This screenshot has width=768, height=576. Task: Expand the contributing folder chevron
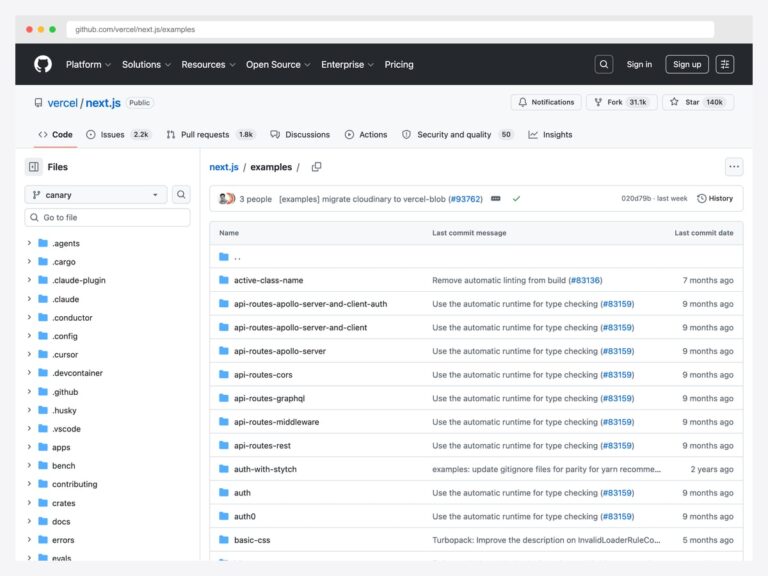click(x=29, y=484)
